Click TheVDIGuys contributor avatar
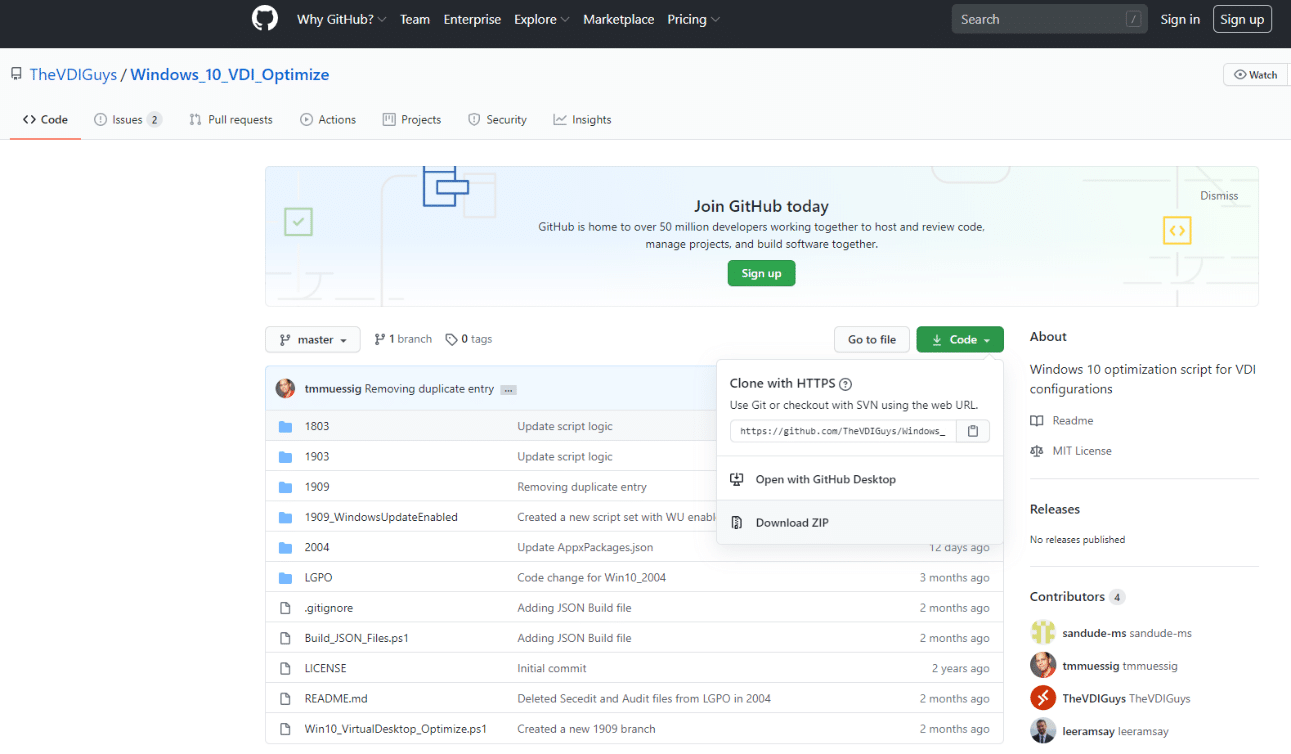Image resolution: width=1291 pixels, height=754 pixels. 1043,698
